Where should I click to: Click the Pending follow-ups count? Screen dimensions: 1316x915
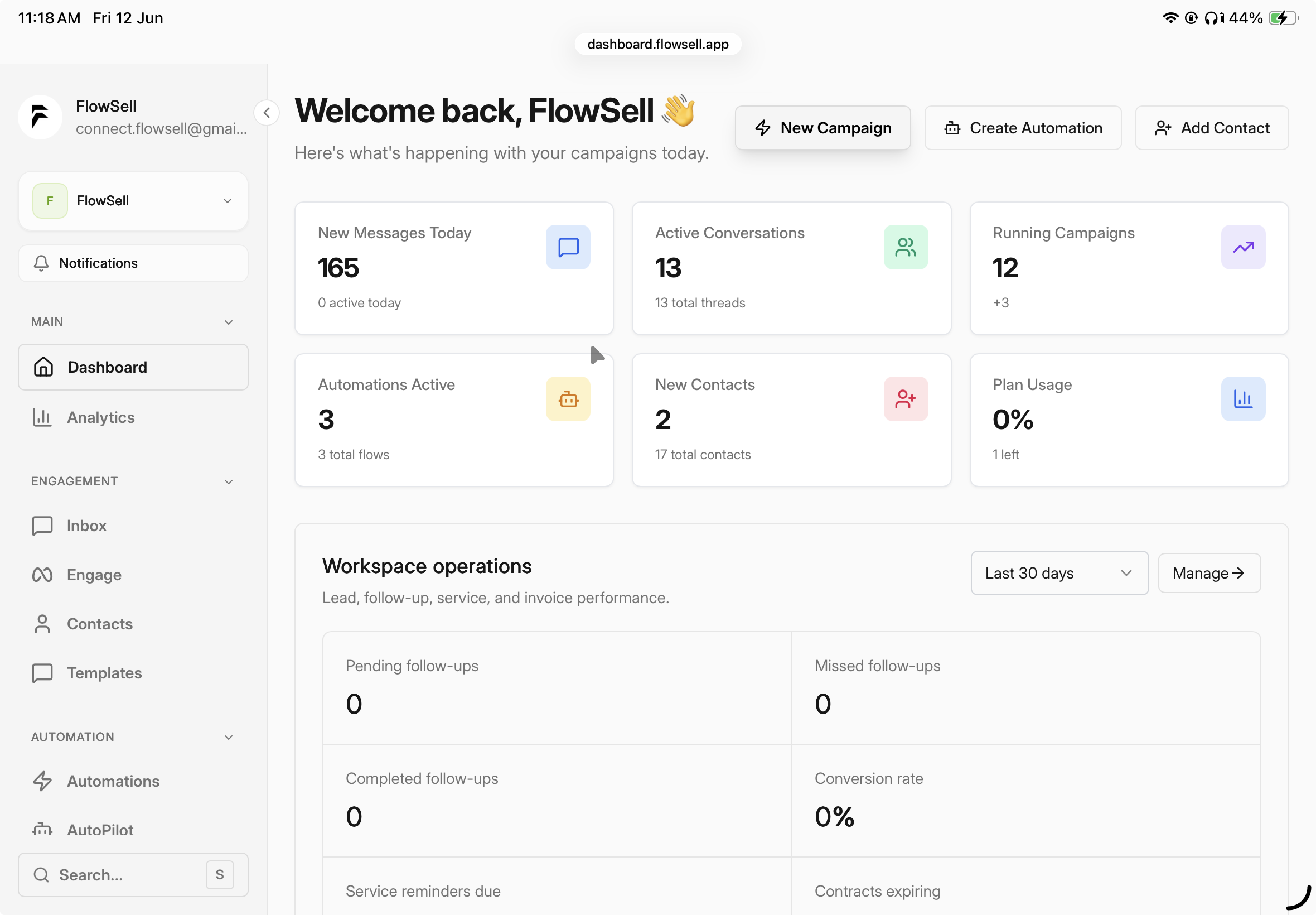pos(354,704)
